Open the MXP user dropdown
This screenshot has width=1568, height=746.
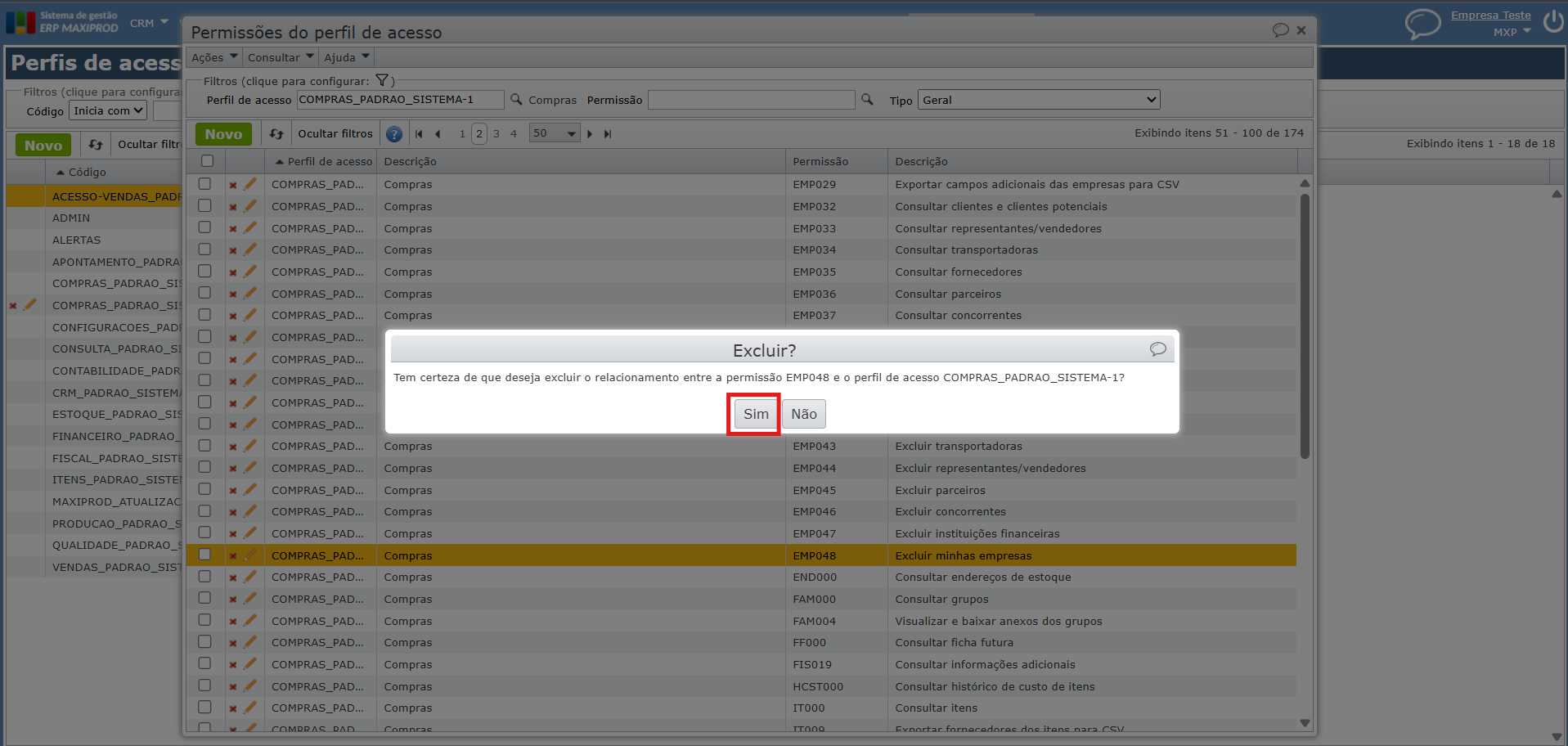(x=1512, y=32)
